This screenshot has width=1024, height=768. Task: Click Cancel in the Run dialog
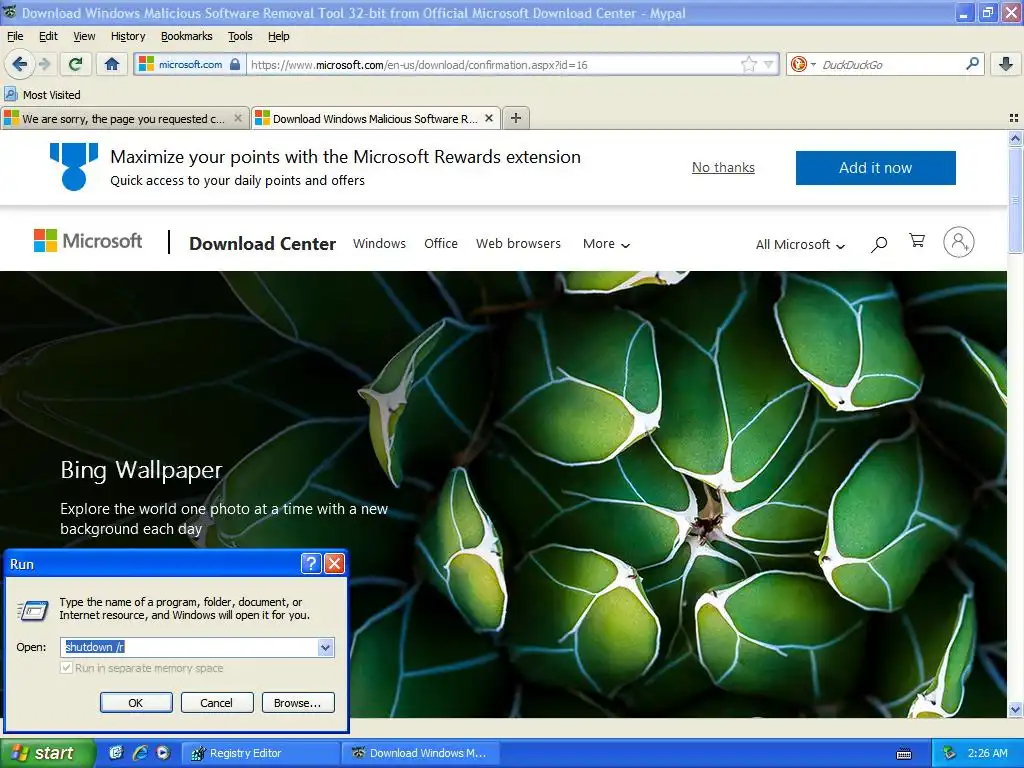[216, 703]
